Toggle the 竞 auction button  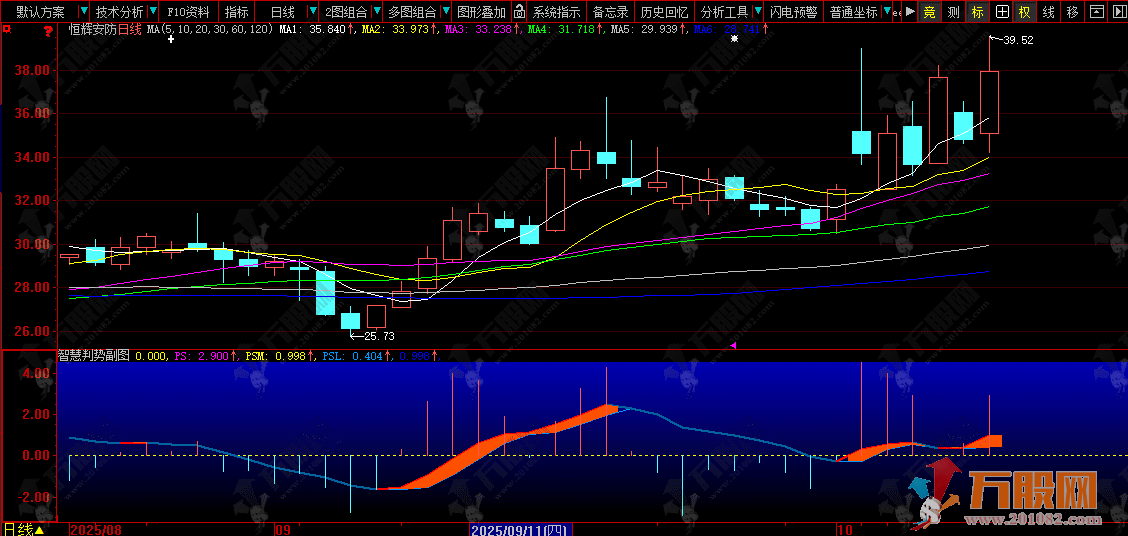[930, 12]
